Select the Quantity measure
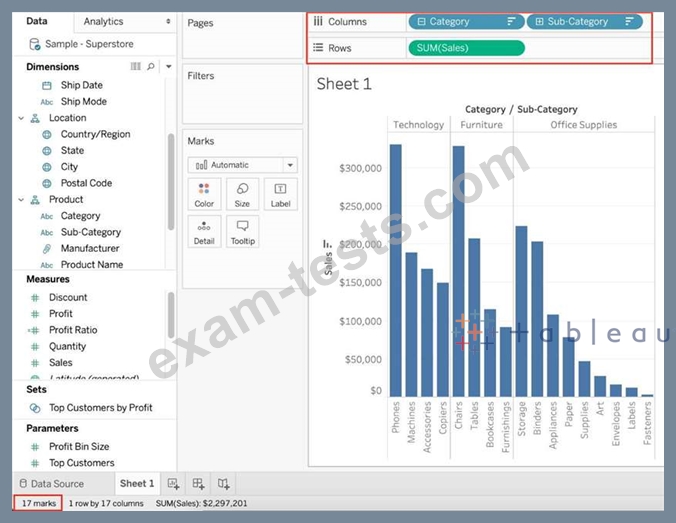Image resolution: width=676 pixels, height=523 pixels. (x=67, y=347)
